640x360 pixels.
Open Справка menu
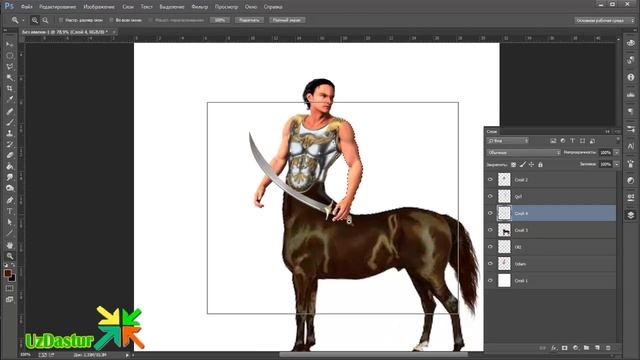[x=273, y=7]
